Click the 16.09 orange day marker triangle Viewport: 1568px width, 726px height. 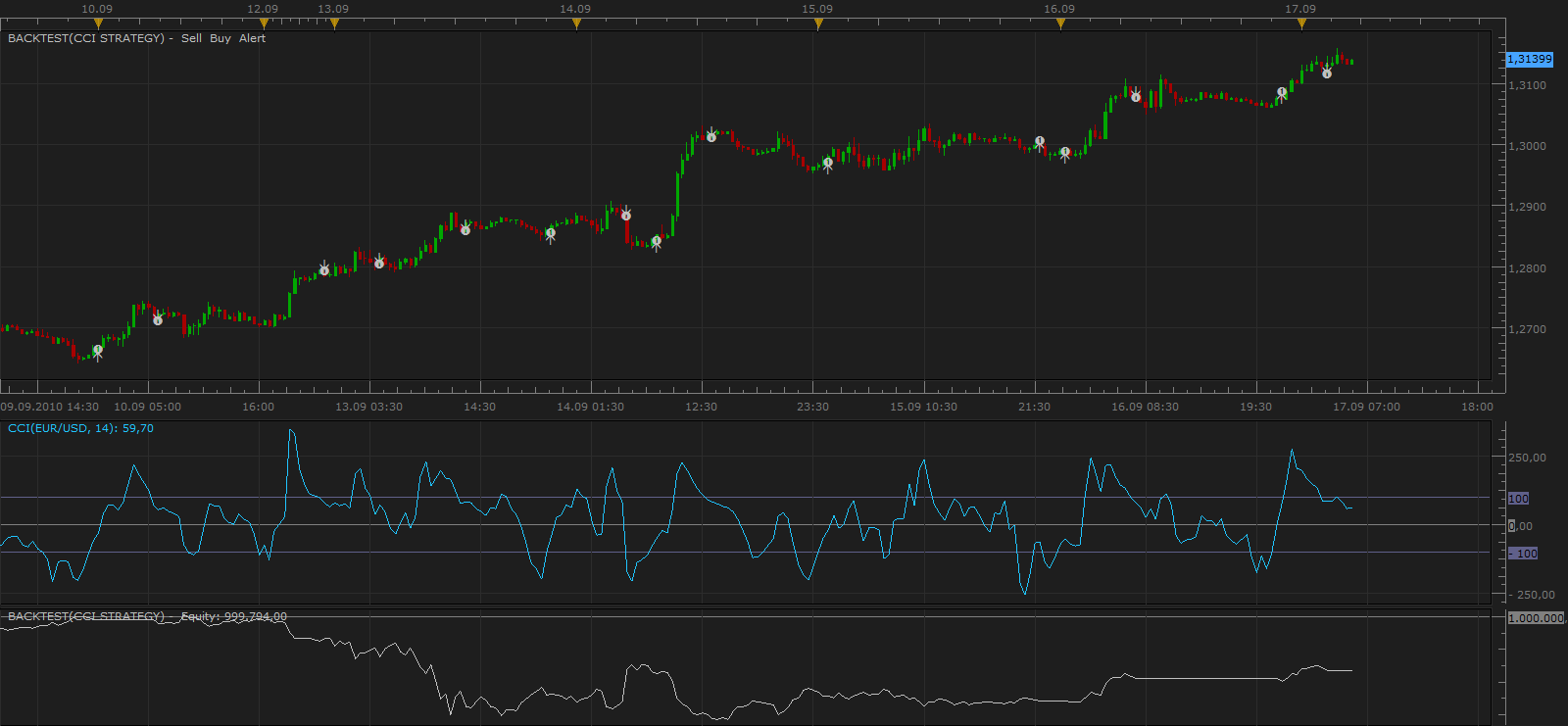pyautogui.click(x=1059, y=24)
